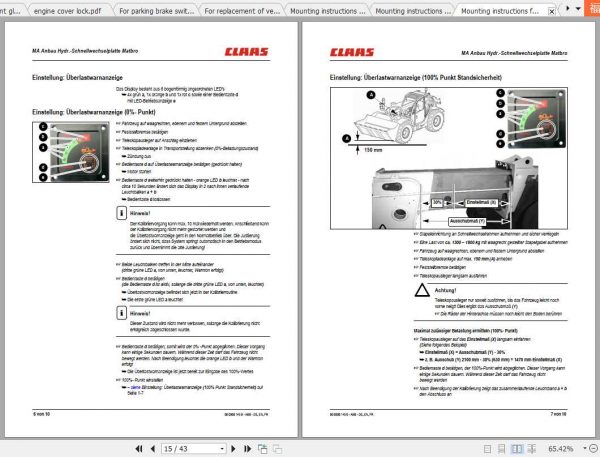Click the previous view icon

click(x=262, y=449)
